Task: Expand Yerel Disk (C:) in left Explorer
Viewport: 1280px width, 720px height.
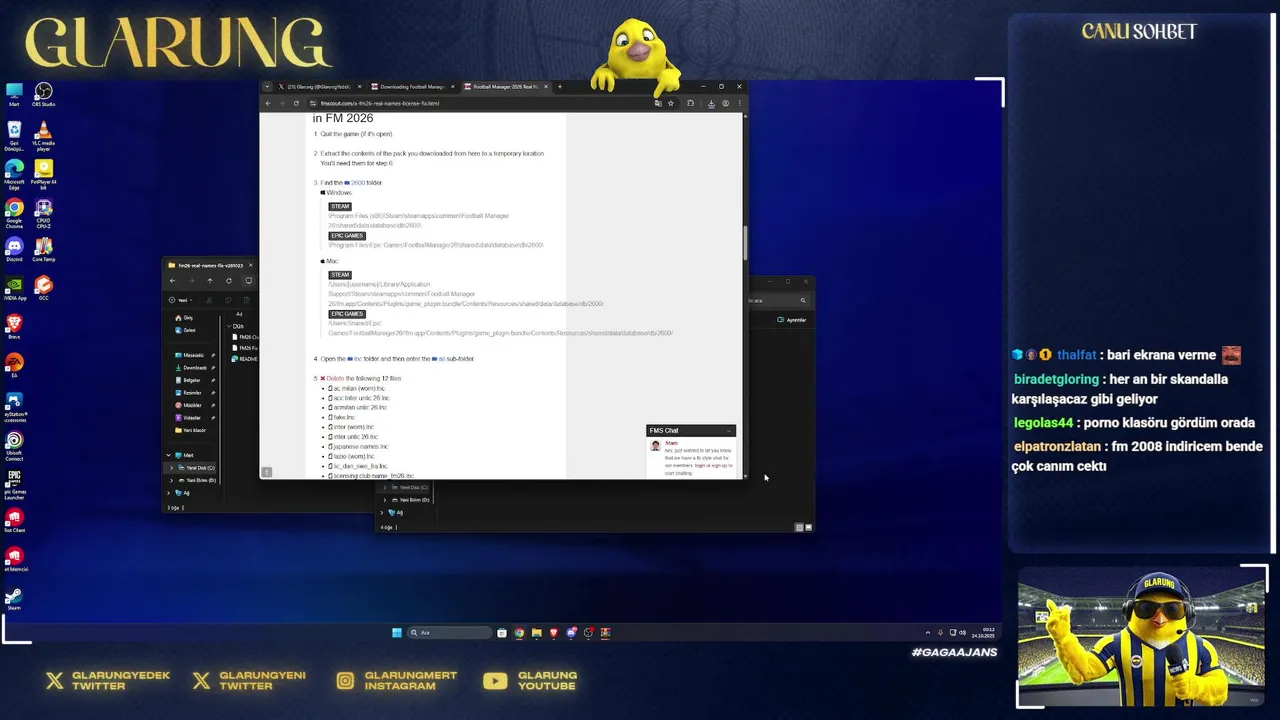Action: (172, 468)
